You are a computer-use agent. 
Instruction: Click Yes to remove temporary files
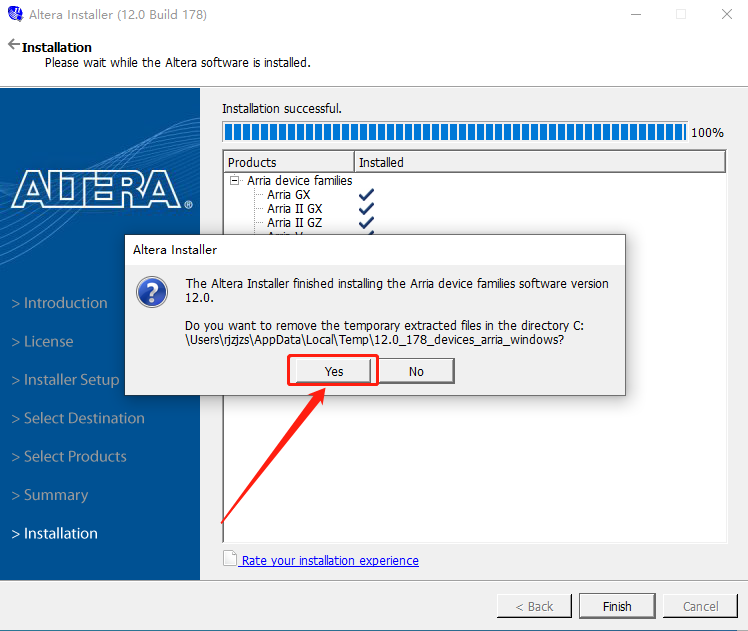[333, 371]
